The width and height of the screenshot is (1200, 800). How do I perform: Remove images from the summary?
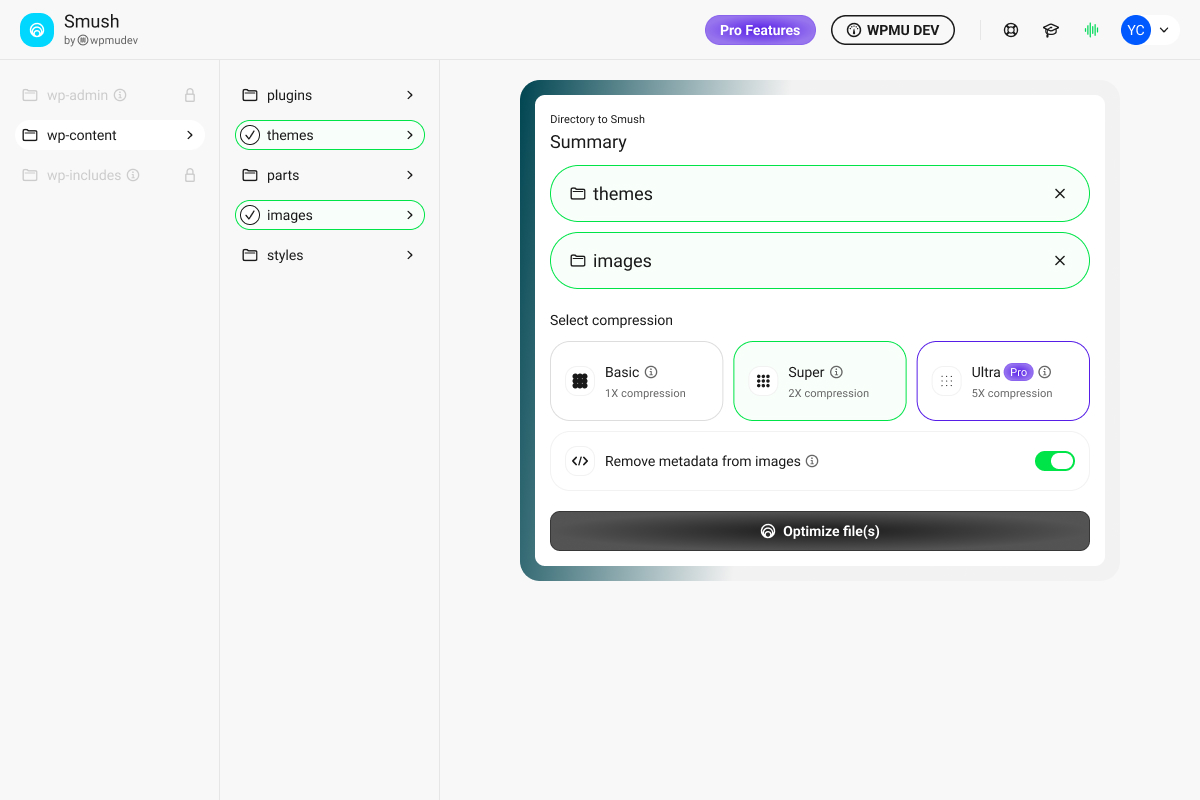click(x=1060, y=261)
